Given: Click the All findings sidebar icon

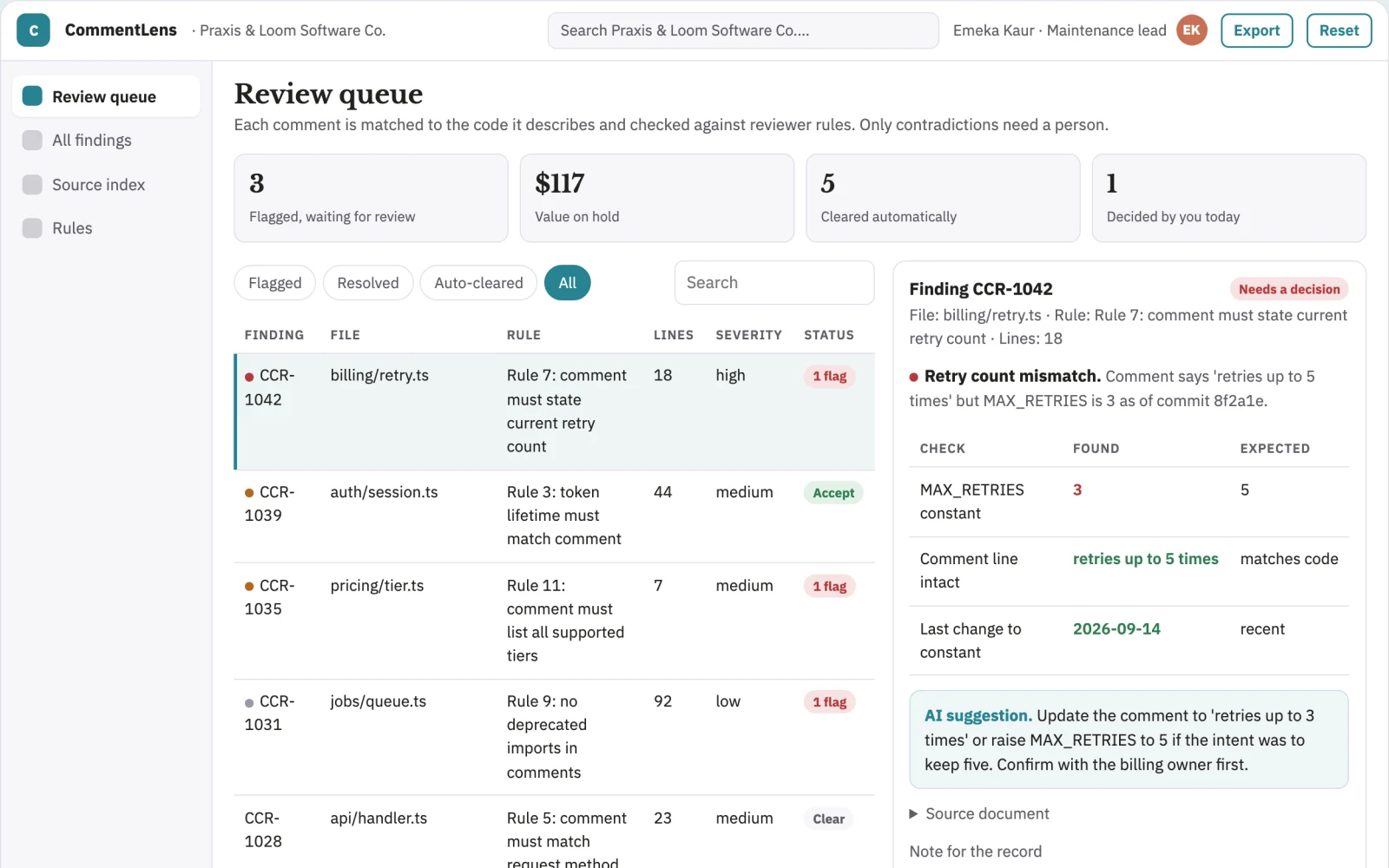Looking at the screenshot, I should click(x=32, y=140).
